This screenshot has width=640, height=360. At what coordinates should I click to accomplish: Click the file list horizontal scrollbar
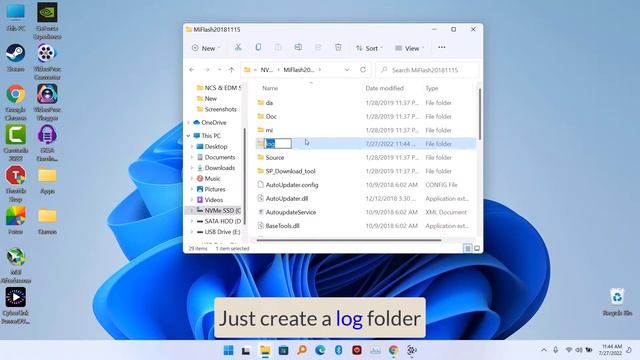click(349, 240)
